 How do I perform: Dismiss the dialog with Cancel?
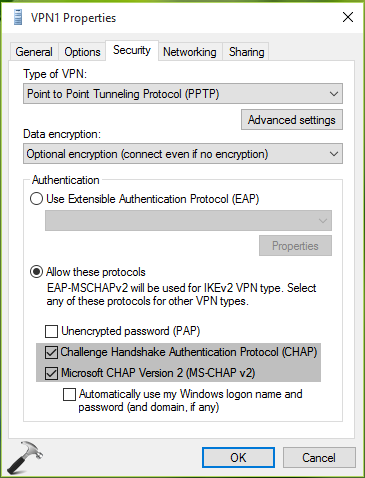pyautogui.click(x=319, y=457)
